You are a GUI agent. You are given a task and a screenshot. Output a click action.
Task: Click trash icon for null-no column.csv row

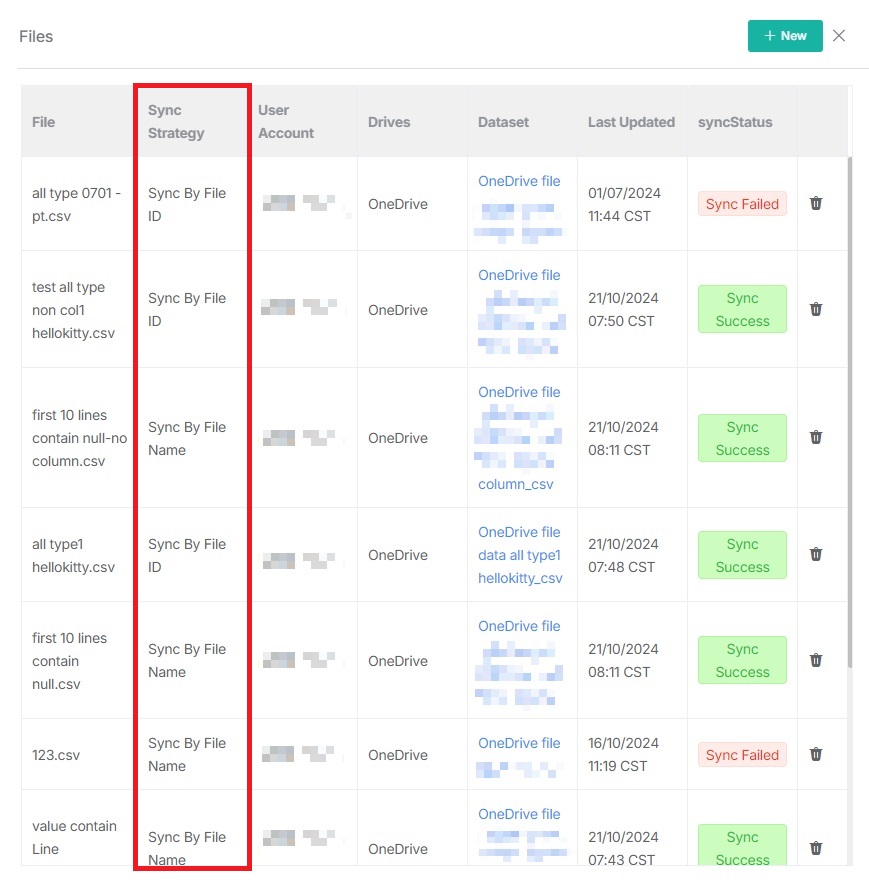816,438
